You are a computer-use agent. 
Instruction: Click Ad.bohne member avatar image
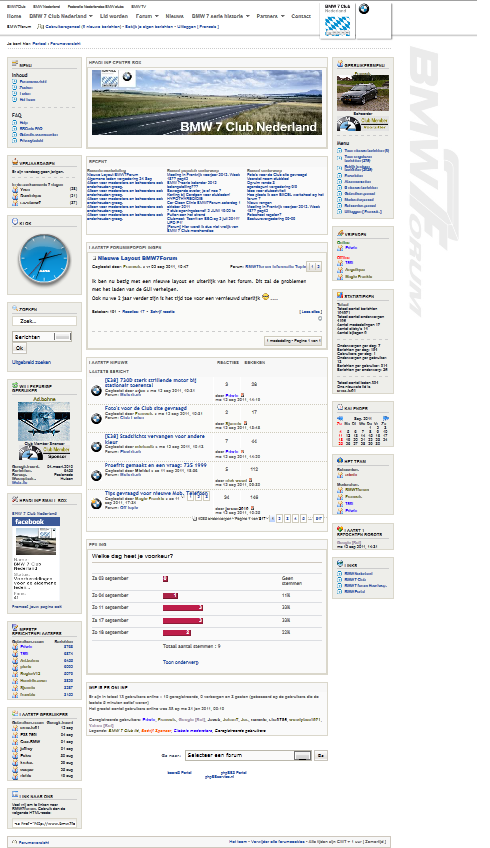(x=44, y=422)
